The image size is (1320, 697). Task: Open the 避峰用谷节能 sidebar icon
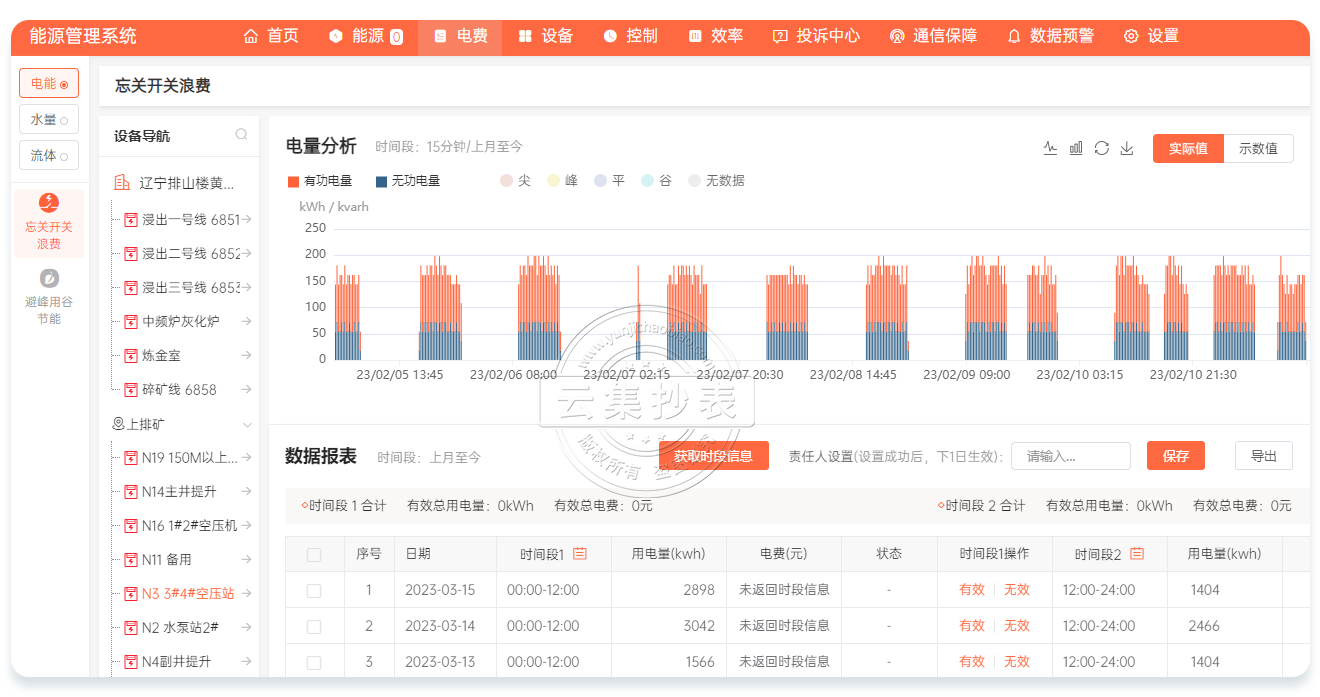point(48,278)
